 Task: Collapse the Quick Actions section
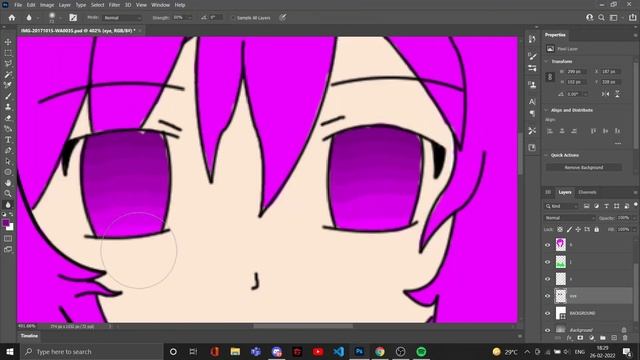tap(547, 155)
